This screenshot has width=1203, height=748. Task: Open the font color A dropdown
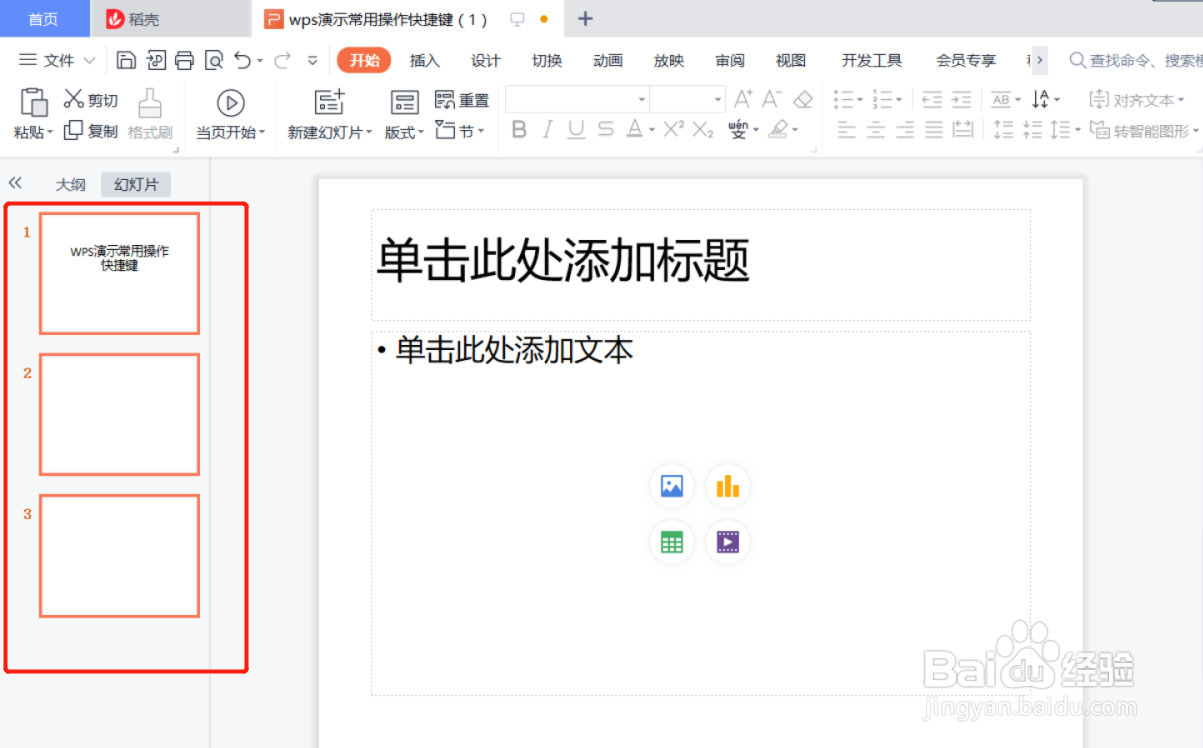652,130
